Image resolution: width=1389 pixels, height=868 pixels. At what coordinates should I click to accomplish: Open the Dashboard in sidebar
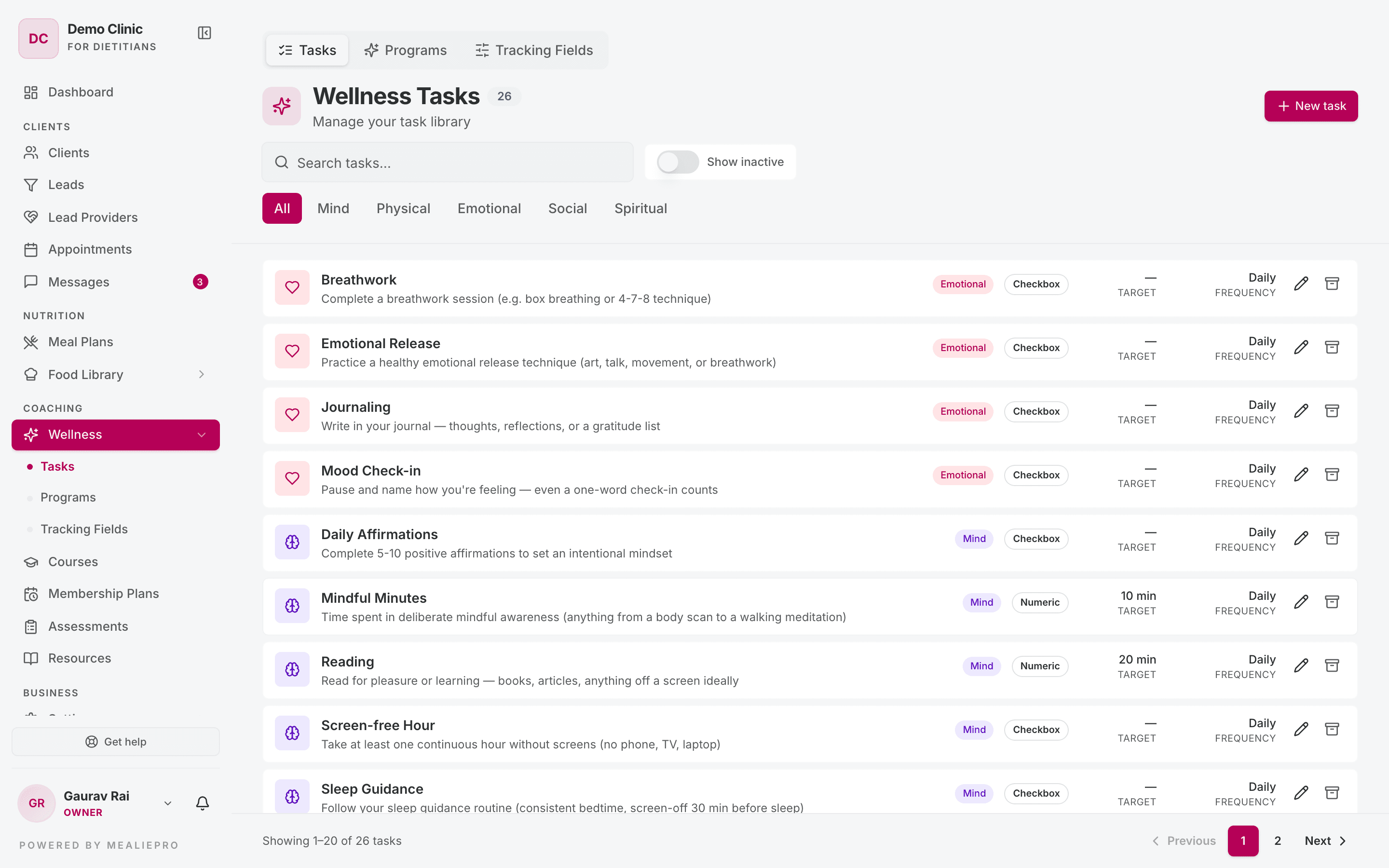pos(115,92)
